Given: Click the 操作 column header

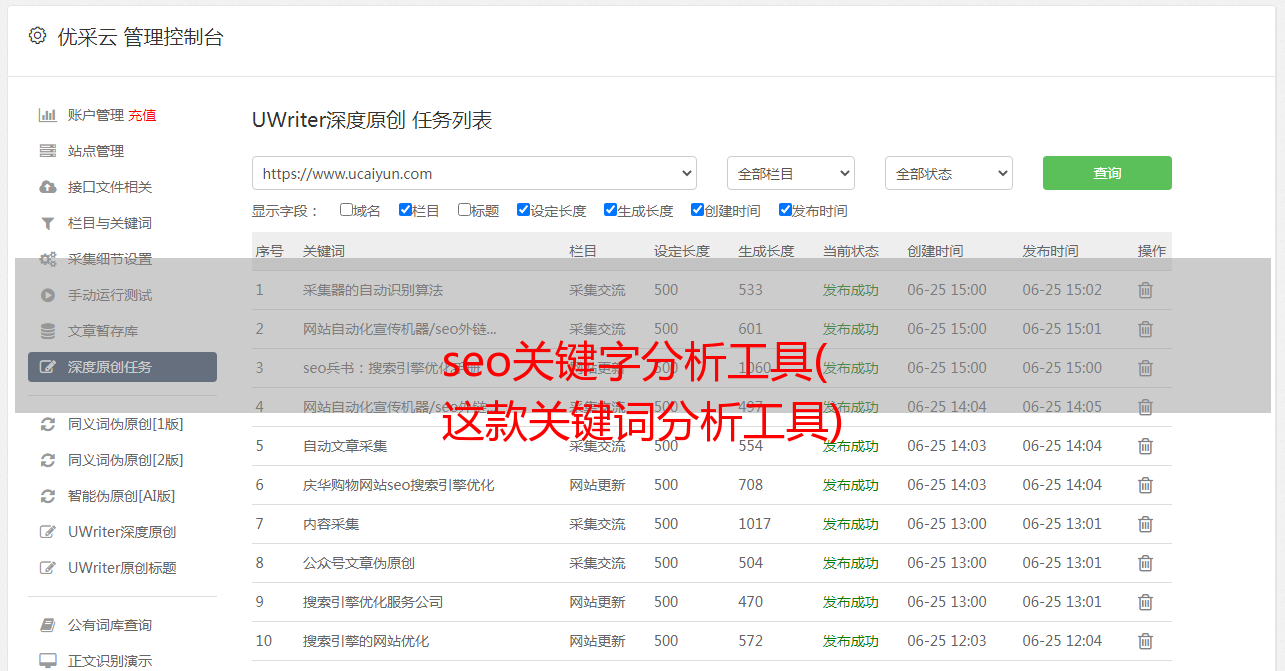Looking at the screenshot, I should pyautogui.click(x=1152, y=251).
